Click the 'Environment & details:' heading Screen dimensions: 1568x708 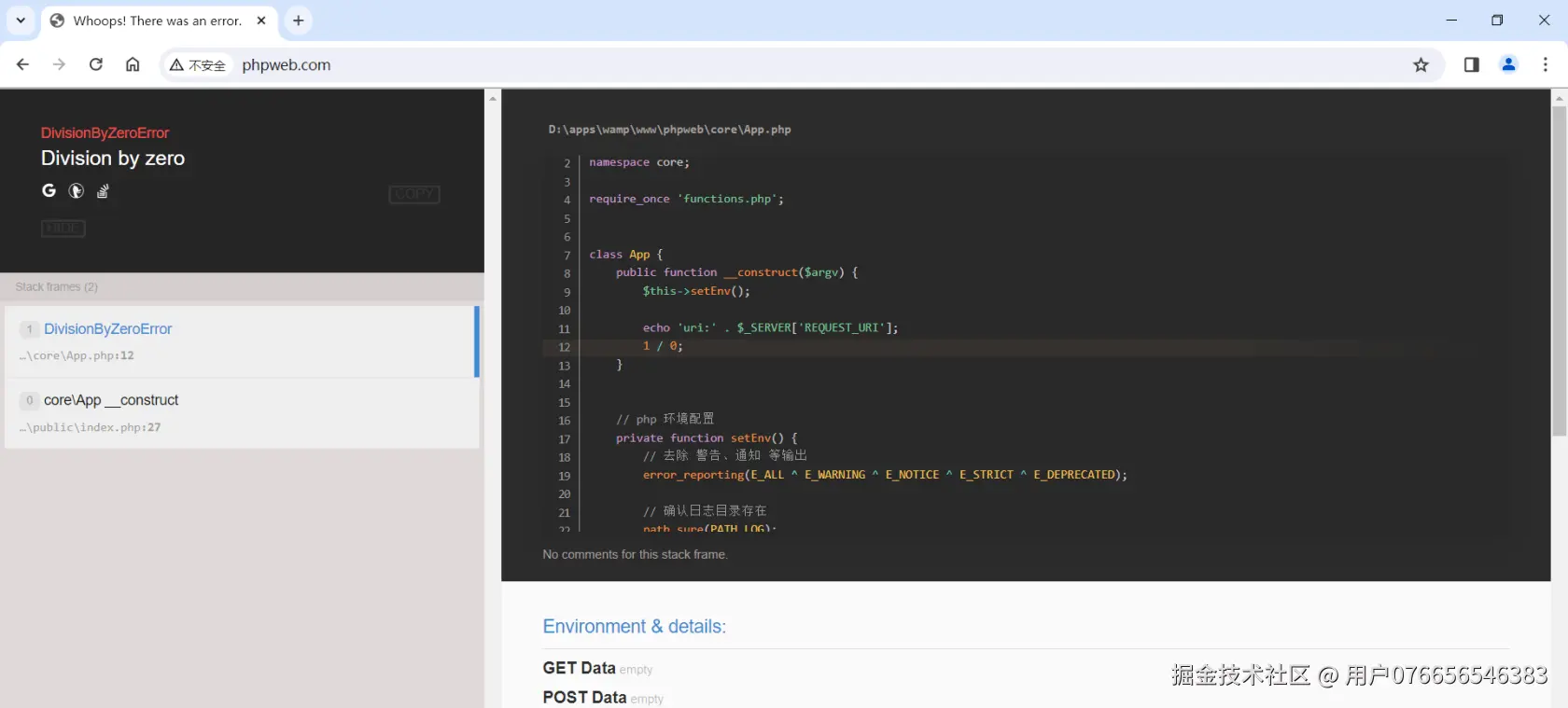pyautogui.click(x=635, y=627)
